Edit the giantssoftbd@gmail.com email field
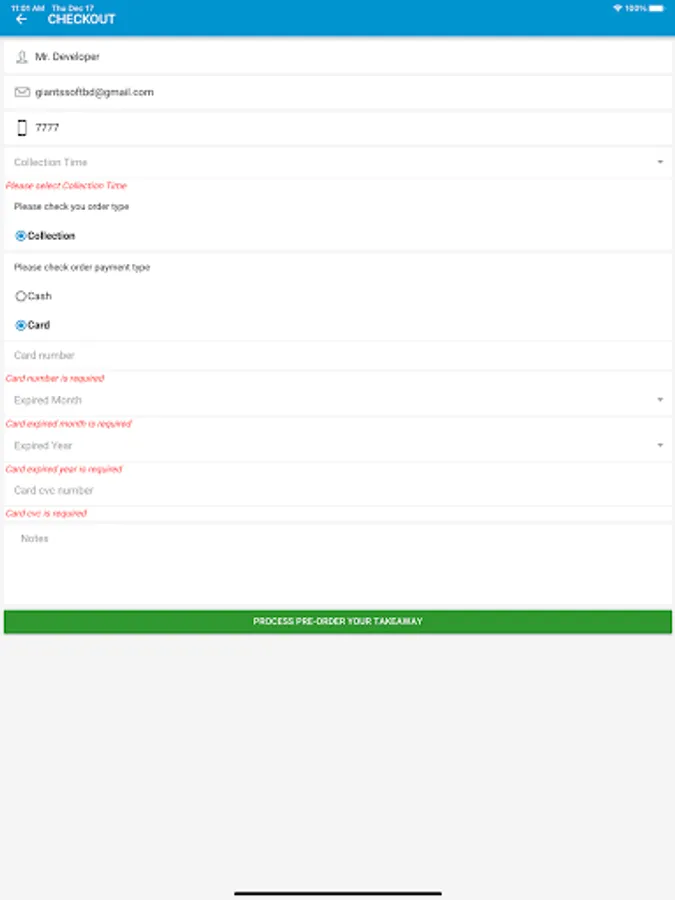 click(x=338, y=92)
